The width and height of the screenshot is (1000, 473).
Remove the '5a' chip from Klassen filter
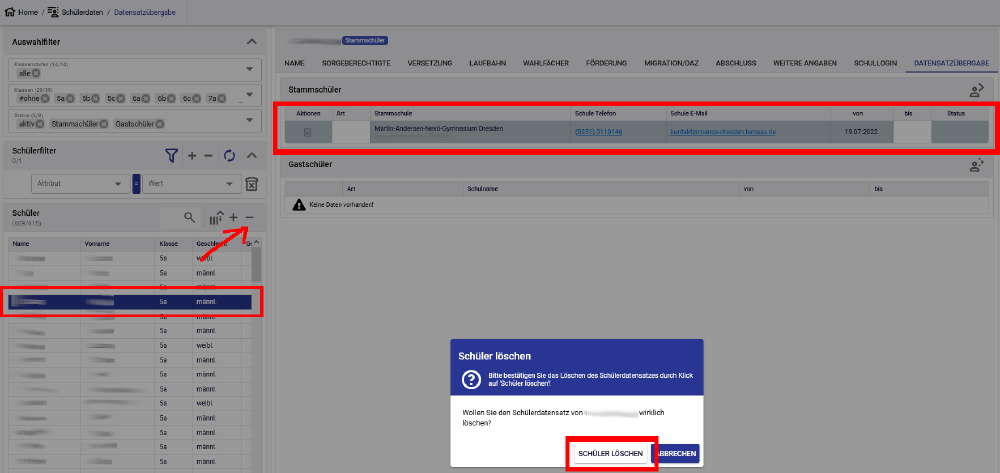73,98
